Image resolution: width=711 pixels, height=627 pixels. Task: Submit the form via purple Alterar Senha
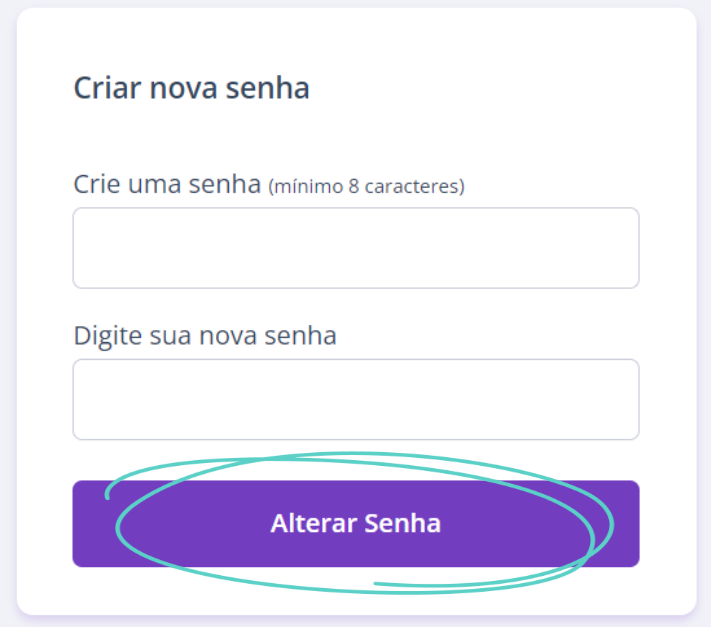tap(356, 524)
